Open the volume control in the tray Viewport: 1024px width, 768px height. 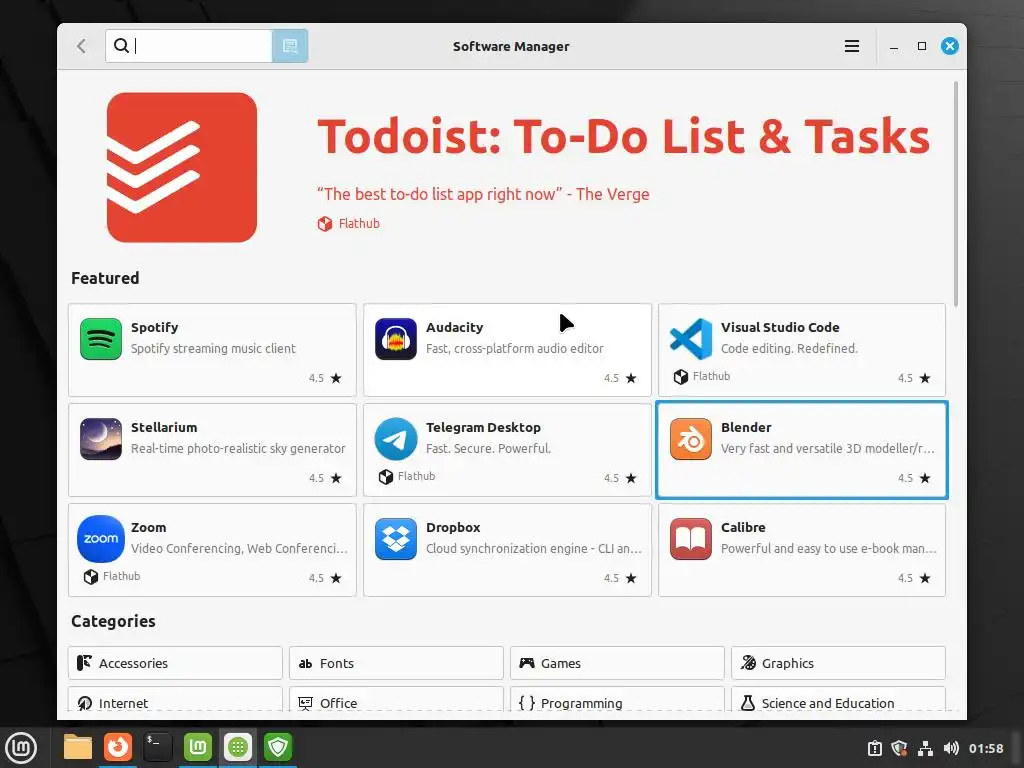coord(951,748)
